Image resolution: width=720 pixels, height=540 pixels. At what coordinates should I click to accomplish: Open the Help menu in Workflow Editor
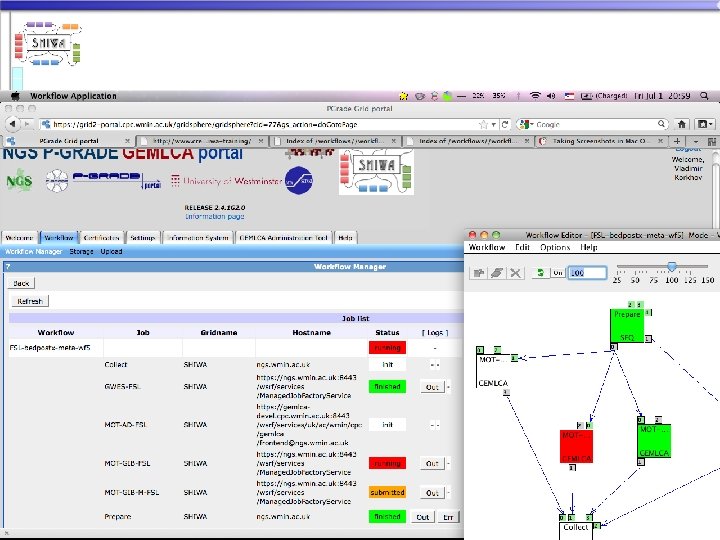(589, 247)
